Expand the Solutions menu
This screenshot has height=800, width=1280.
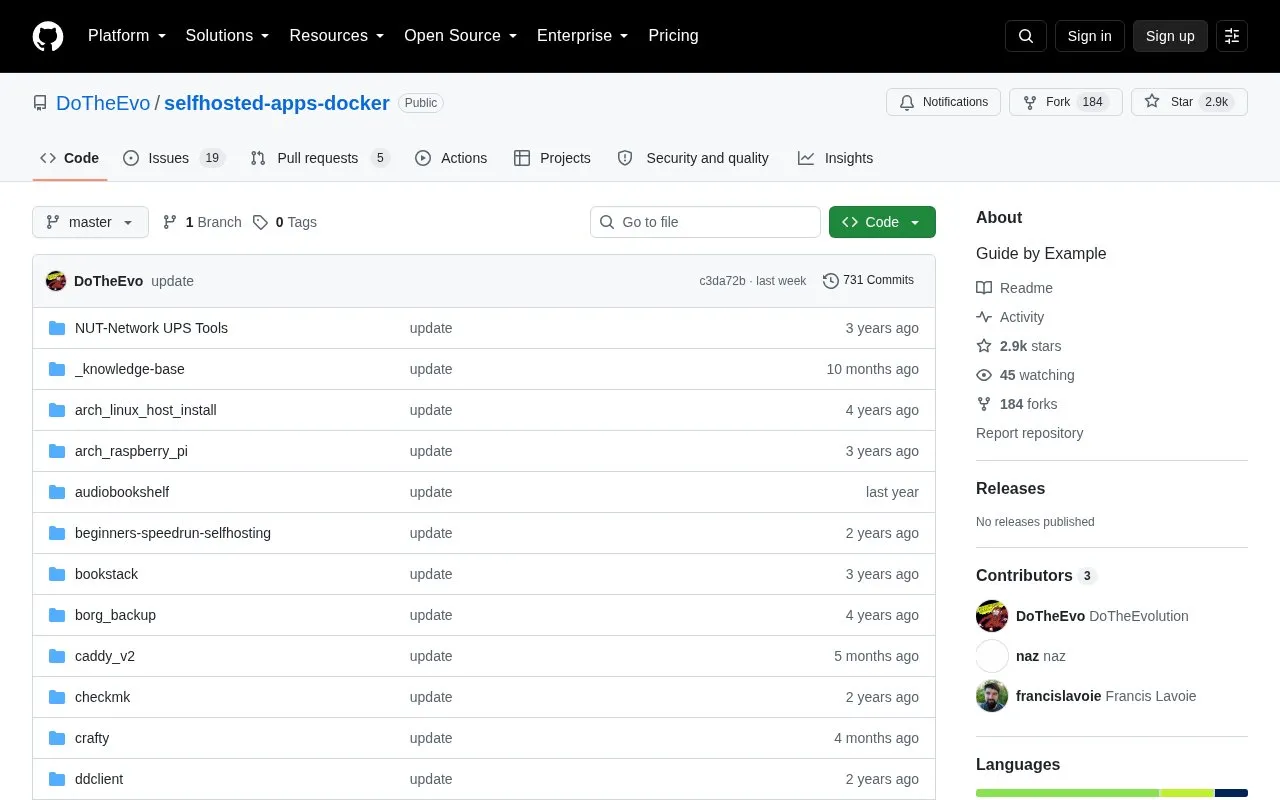tap(228, 36)
